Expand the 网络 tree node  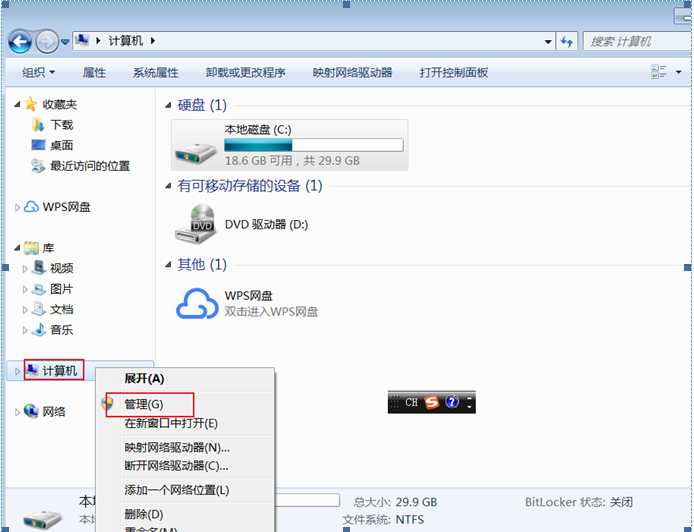(x=17, y=412)
